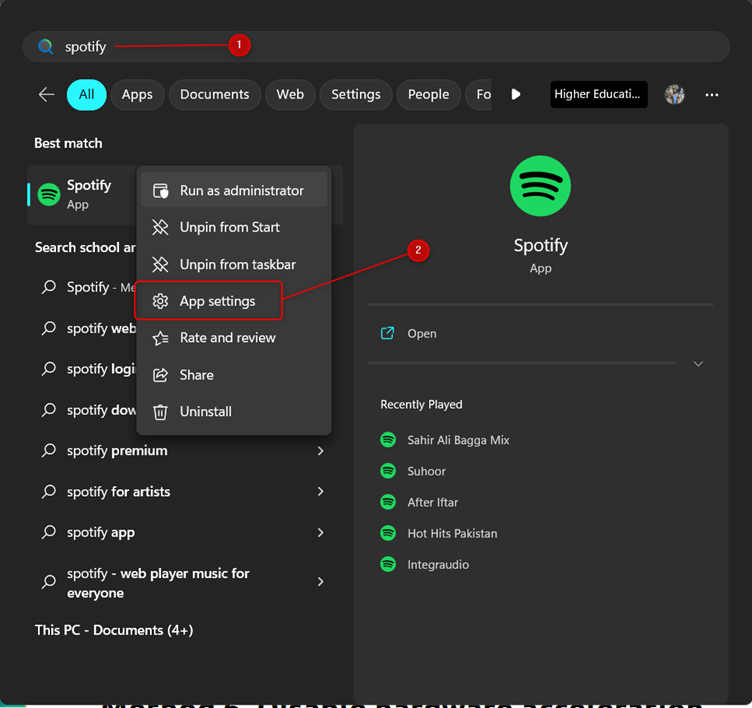Open the Spotify best match result
752x708 pixels.
pos(82,194)
